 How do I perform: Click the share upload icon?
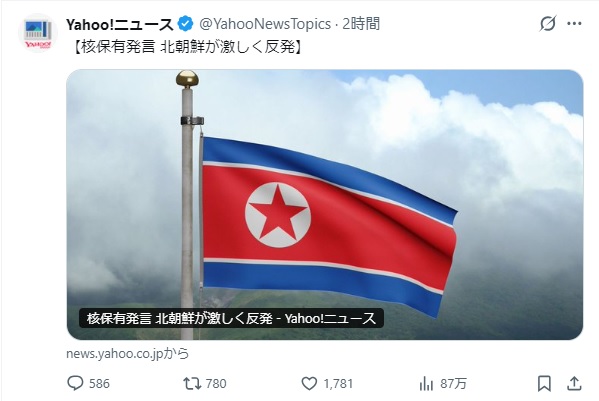[574, 383]
